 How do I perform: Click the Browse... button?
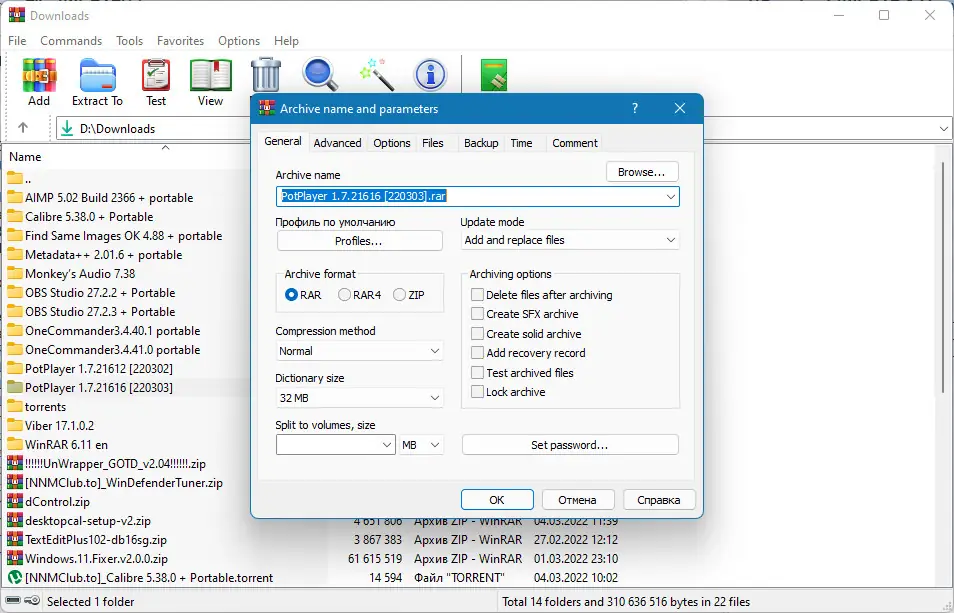[642, 172]
